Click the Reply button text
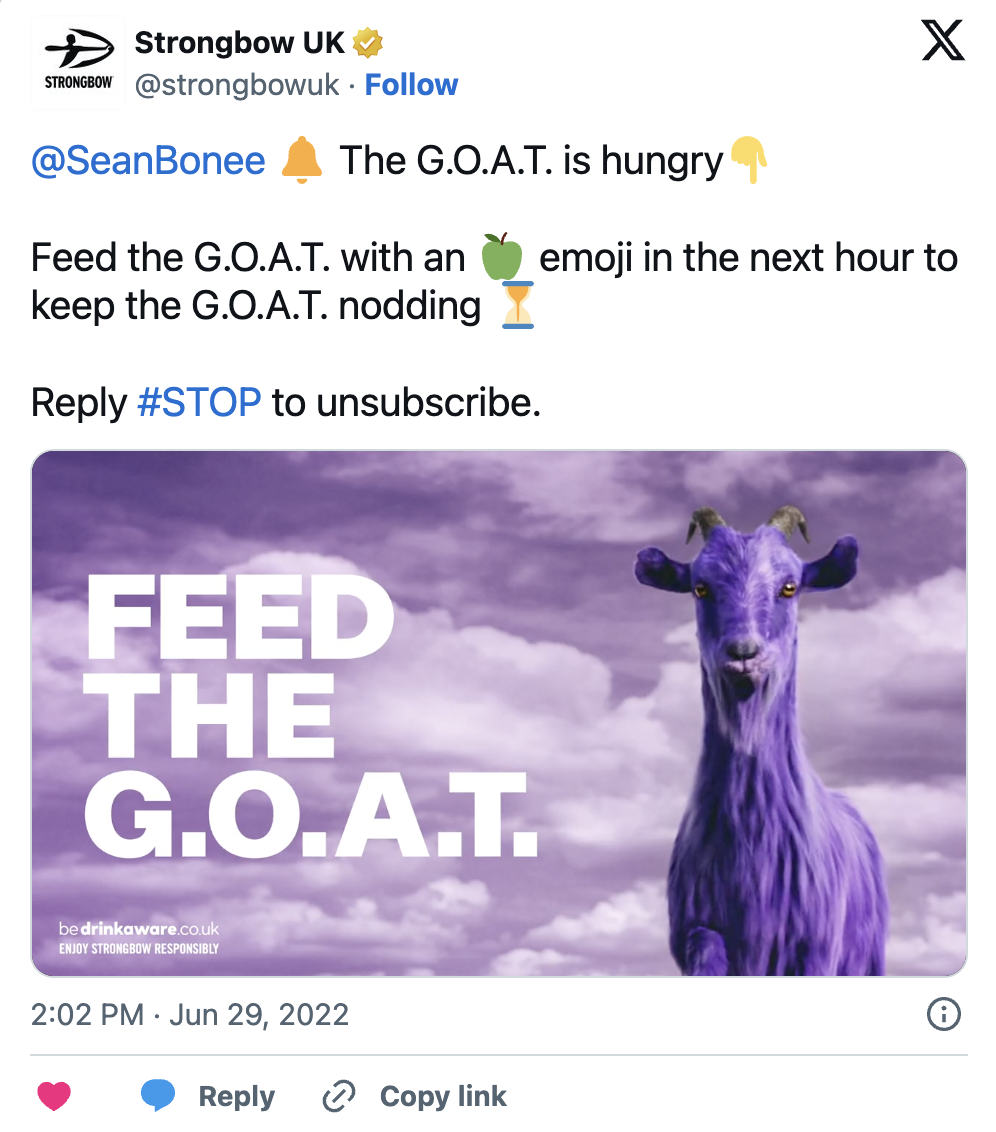The height and width of the screenshot is (1132, 996). [237, 1096]
